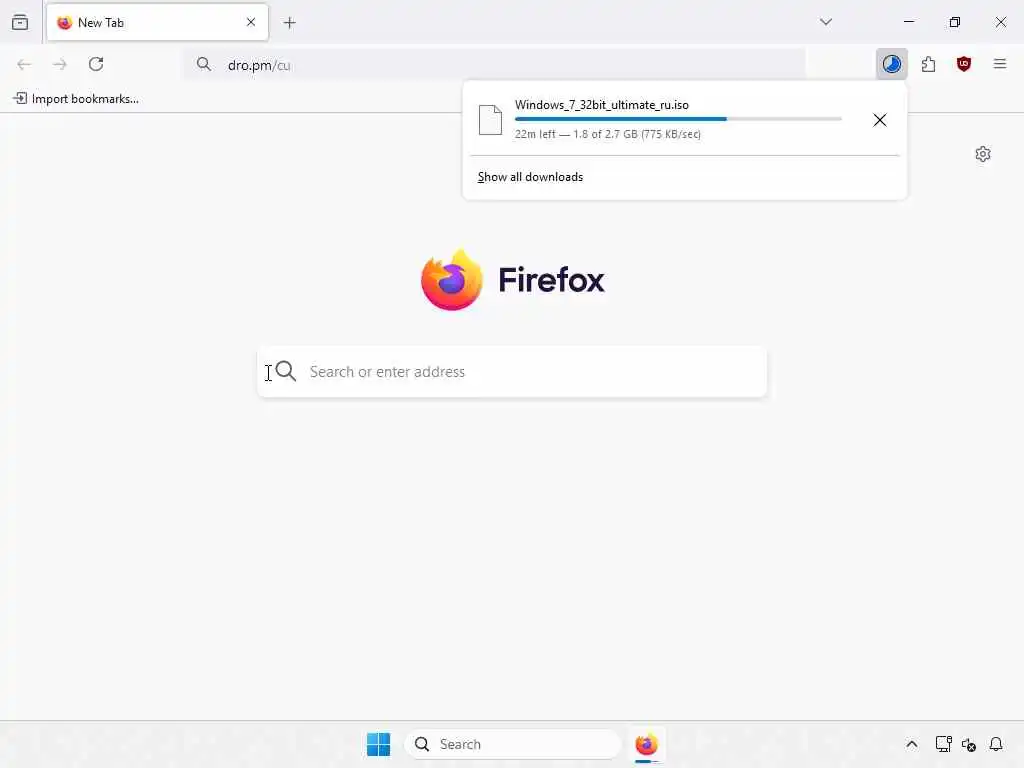Click the Search or enter address box
1024x768 pixels.
(512, 372)
